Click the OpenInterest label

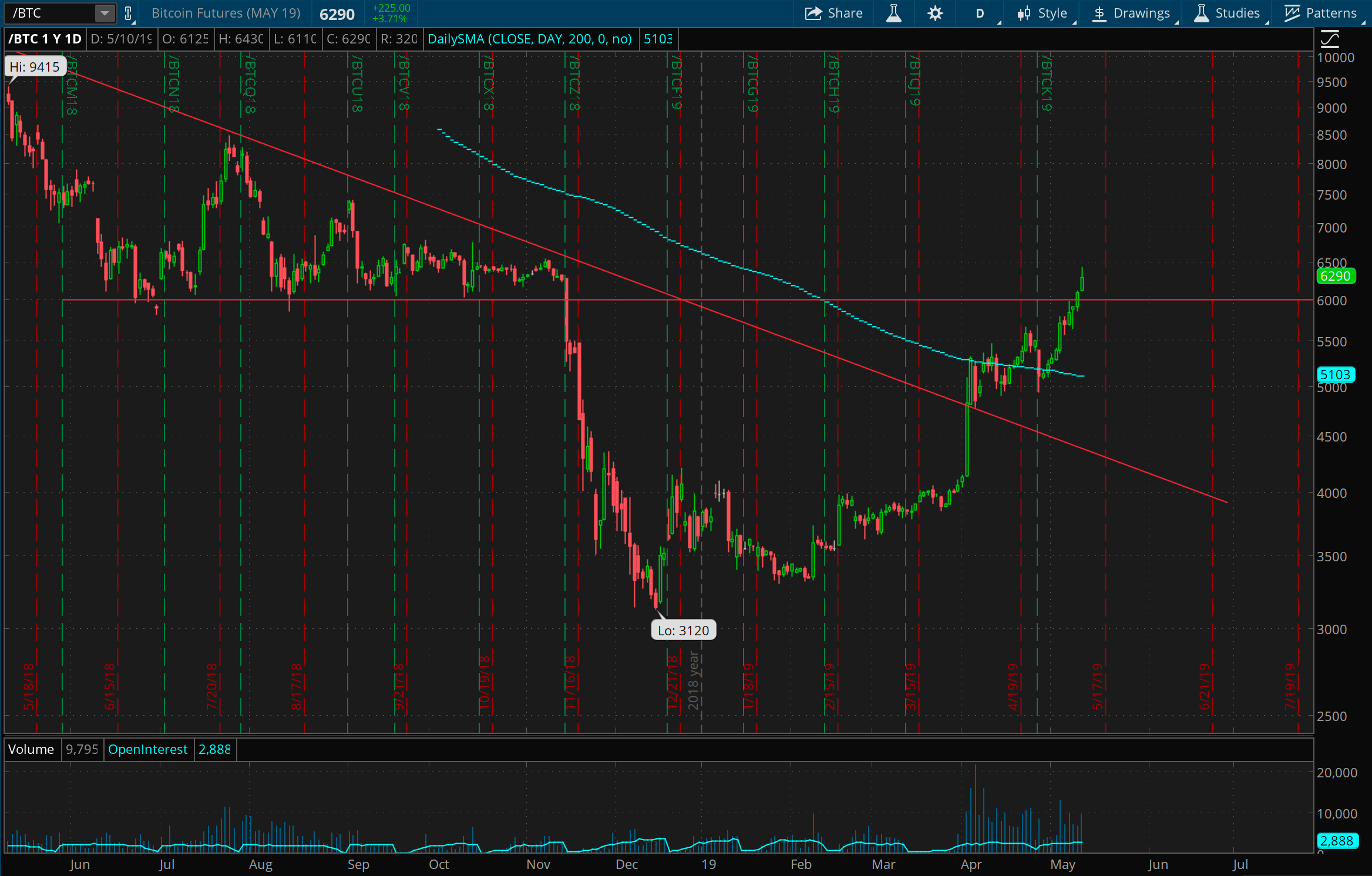(x=148, y=749)
